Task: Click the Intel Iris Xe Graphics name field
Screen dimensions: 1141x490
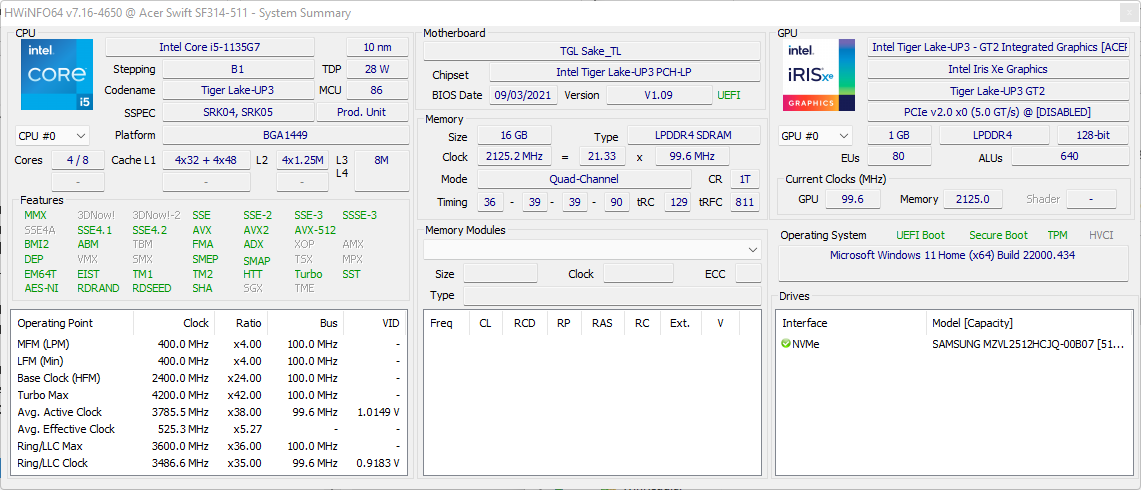Action: [x=998, y=69]
